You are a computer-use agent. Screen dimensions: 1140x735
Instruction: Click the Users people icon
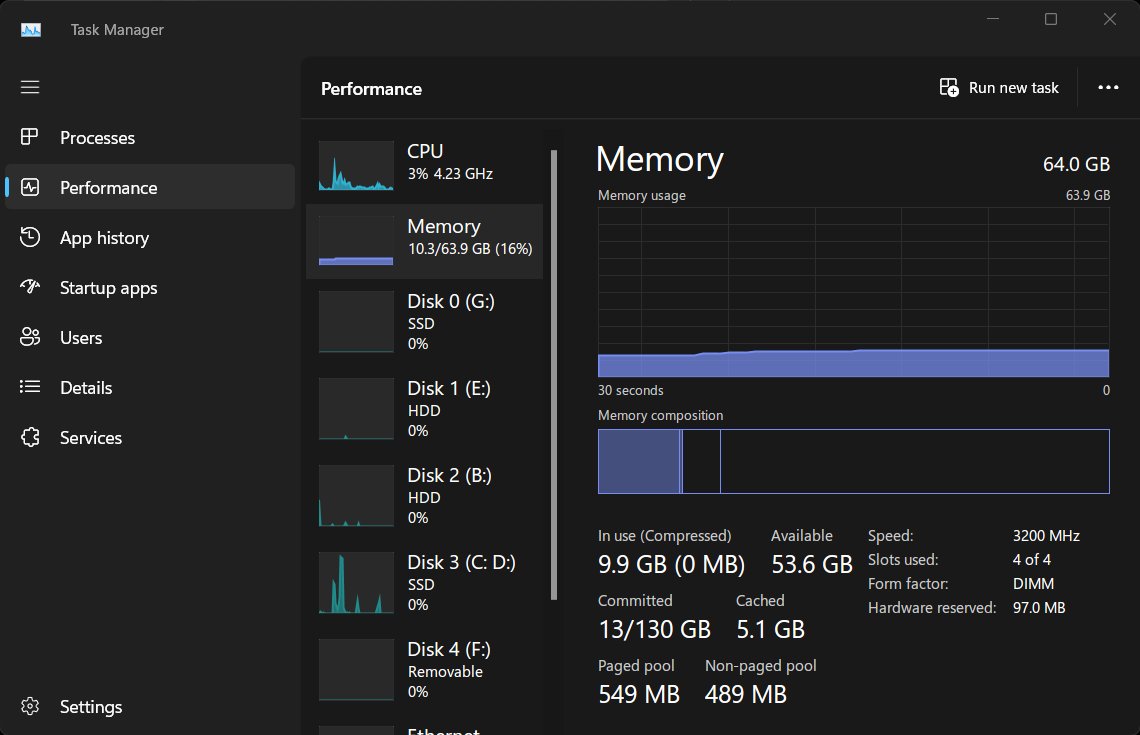(30, 337)
